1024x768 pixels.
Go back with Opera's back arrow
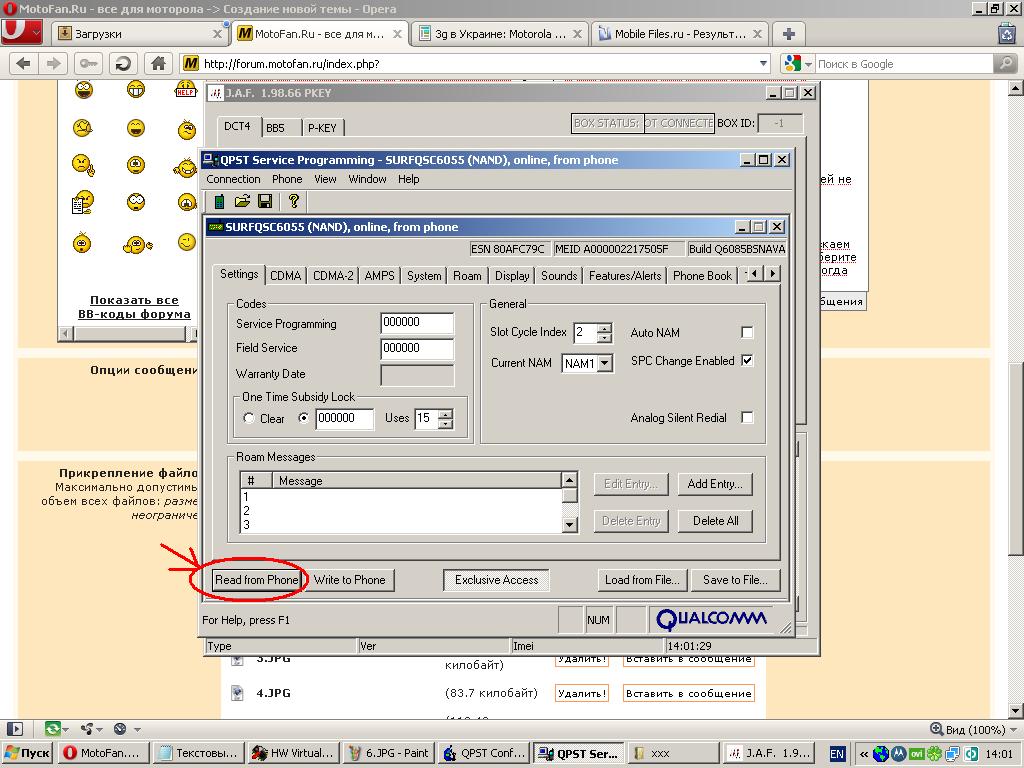click(x=24, y=63)
